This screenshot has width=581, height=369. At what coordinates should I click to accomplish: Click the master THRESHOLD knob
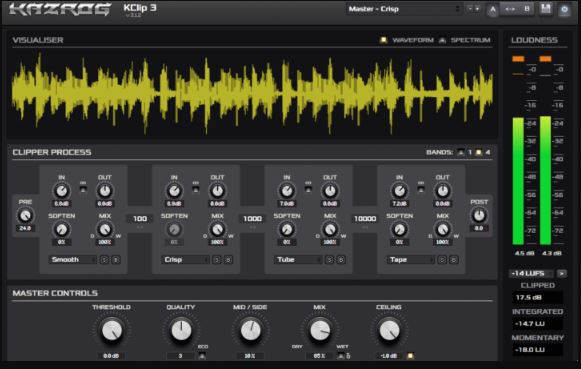point(112,330)
